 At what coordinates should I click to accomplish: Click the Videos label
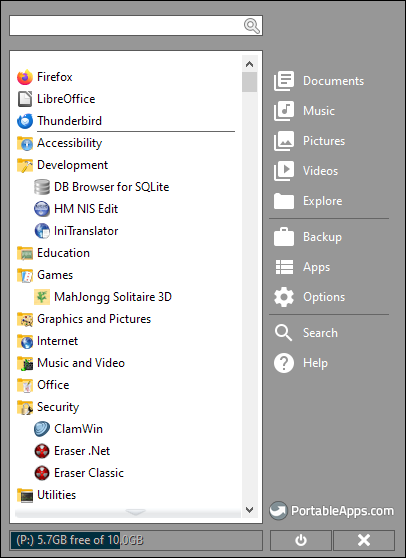pyautogui.click(x=320, y=171)
